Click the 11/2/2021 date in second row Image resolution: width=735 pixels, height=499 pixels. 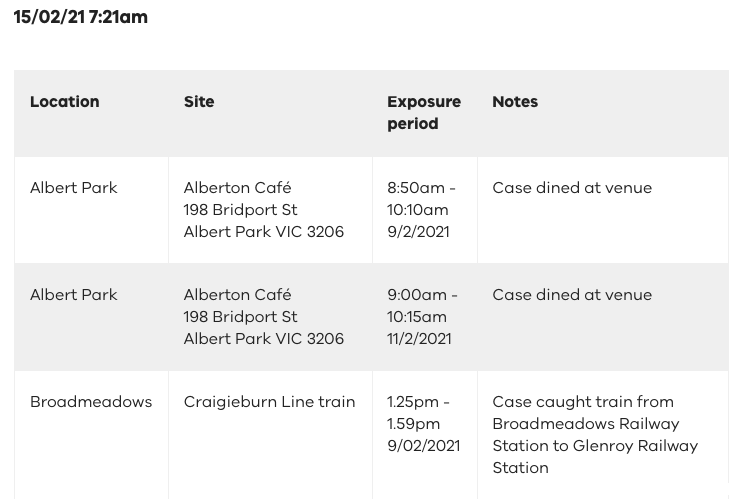[x=419, y=338]
